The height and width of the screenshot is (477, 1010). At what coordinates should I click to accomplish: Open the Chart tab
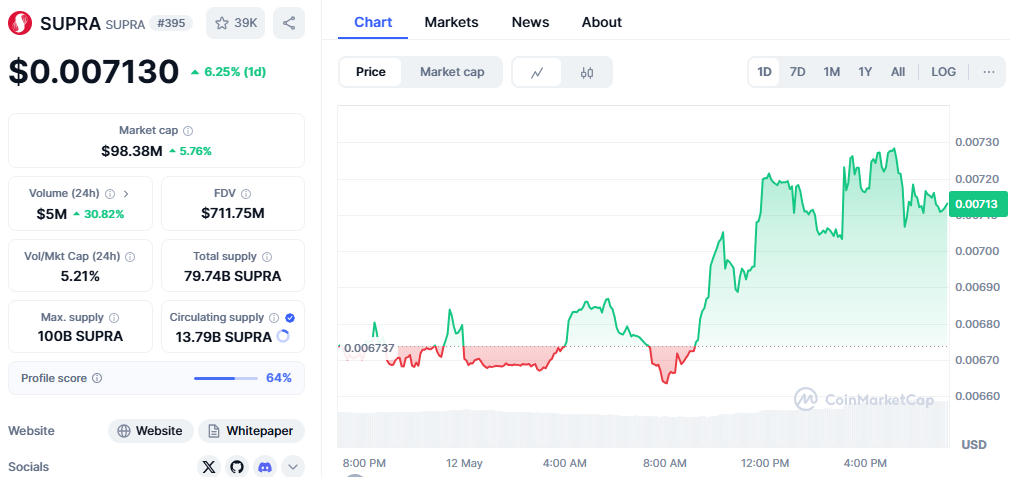[373, 23]
